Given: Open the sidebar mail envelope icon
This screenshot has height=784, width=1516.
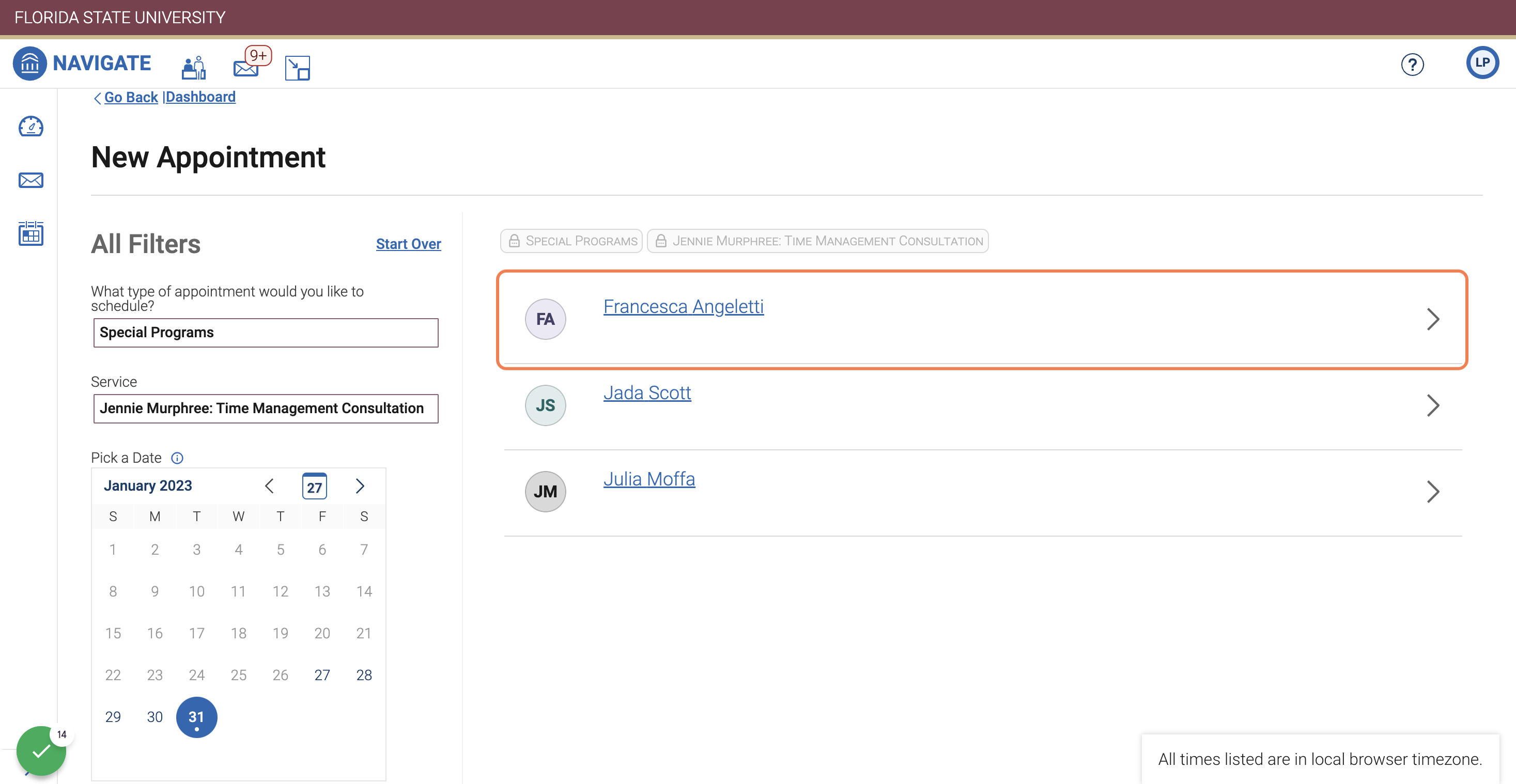Looking at the screenshot, I should pos(30,180).
